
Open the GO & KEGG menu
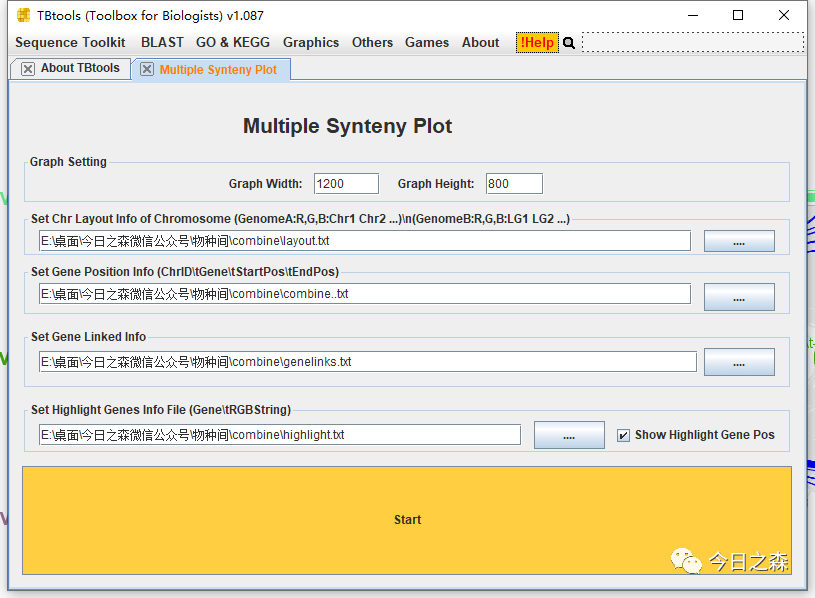233,42
